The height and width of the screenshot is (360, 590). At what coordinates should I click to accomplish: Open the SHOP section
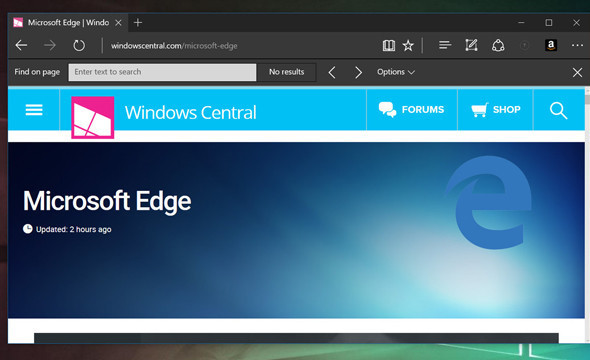[496, 109]
